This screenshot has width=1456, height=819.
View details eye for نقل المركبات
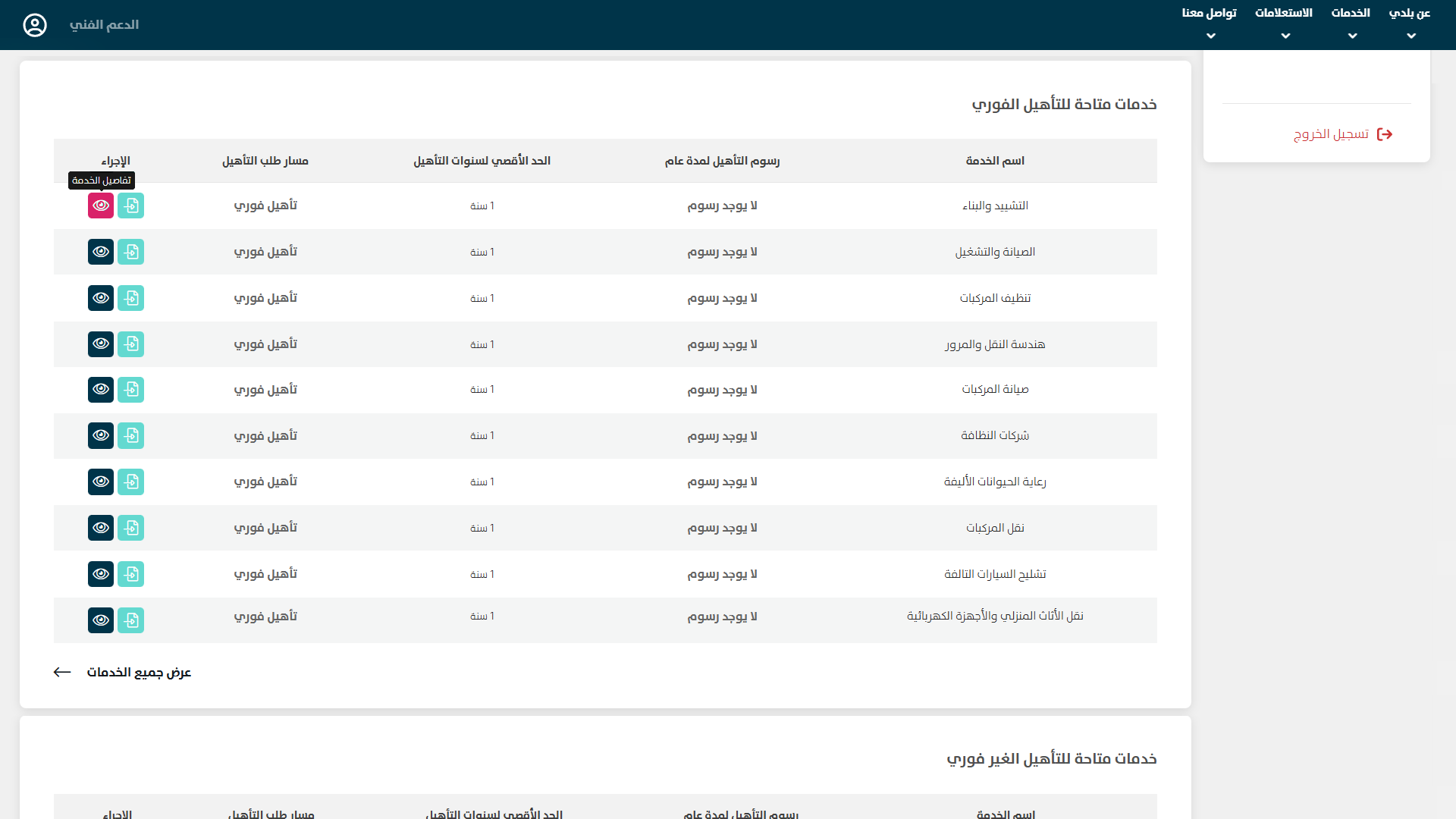(101, 528)
